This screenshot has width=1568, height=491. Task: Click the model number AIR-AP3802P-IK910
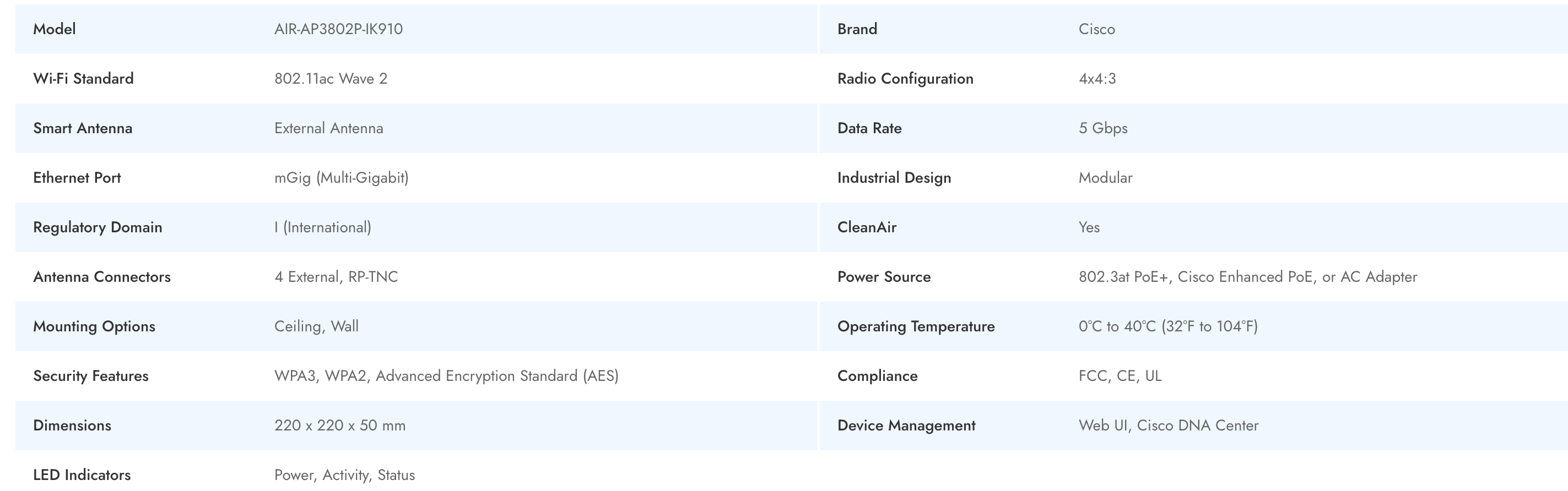click(338, 29)
